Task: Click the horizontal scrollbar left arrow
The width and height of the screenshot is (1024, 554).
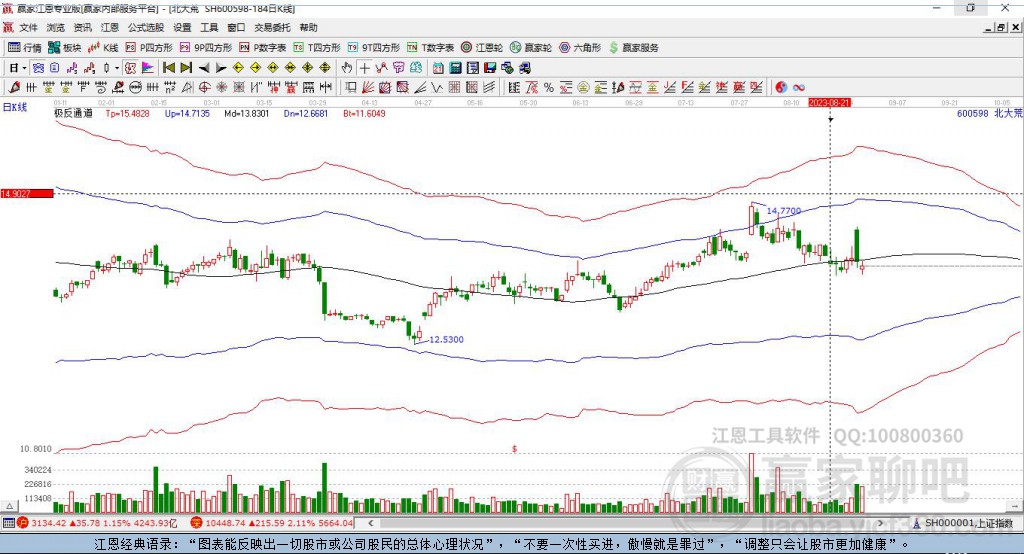Action: 370,523
